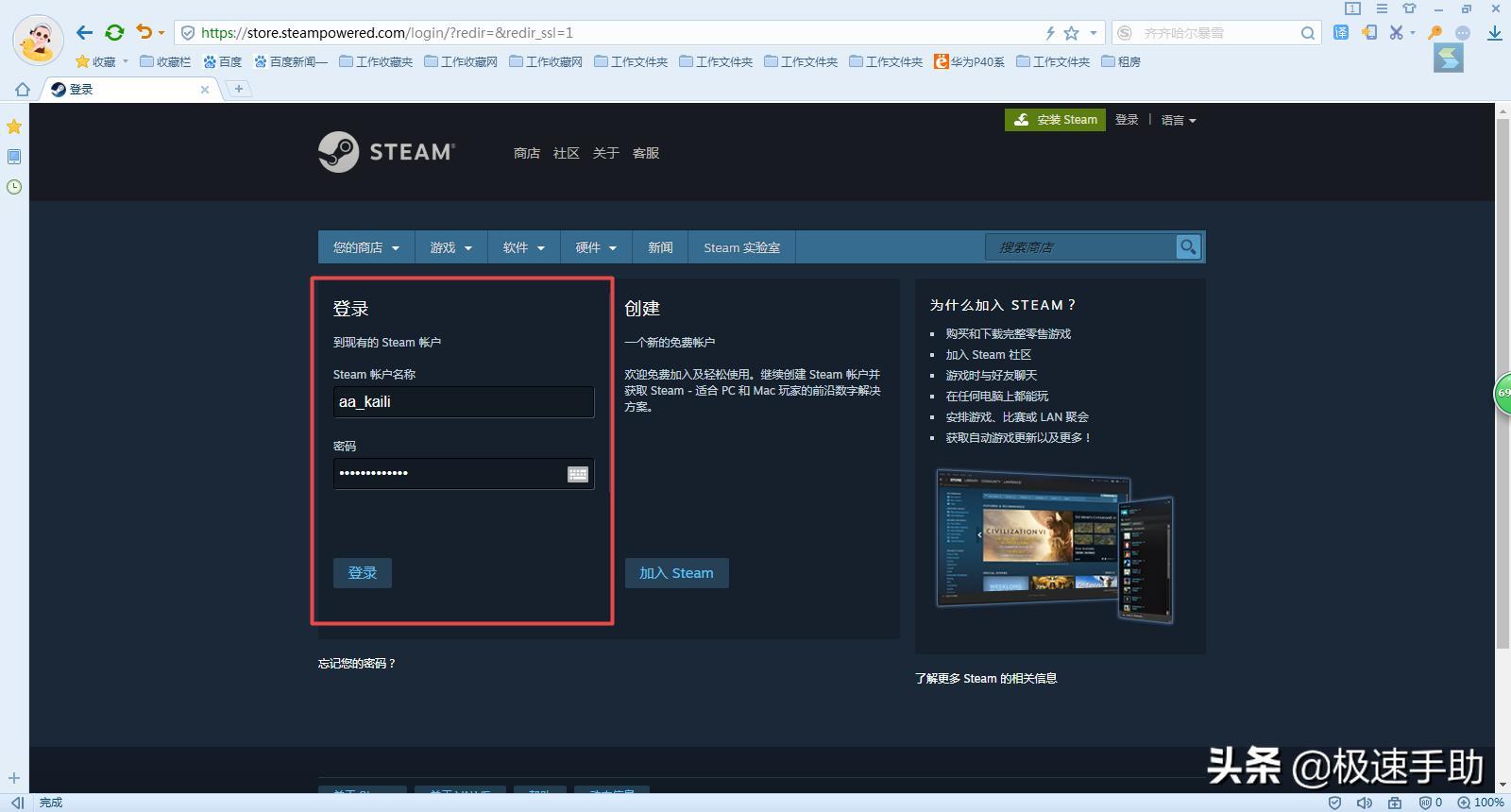1511x812 pixels.
Task: Click the send to phone icon
Action: pos(1369,32)
